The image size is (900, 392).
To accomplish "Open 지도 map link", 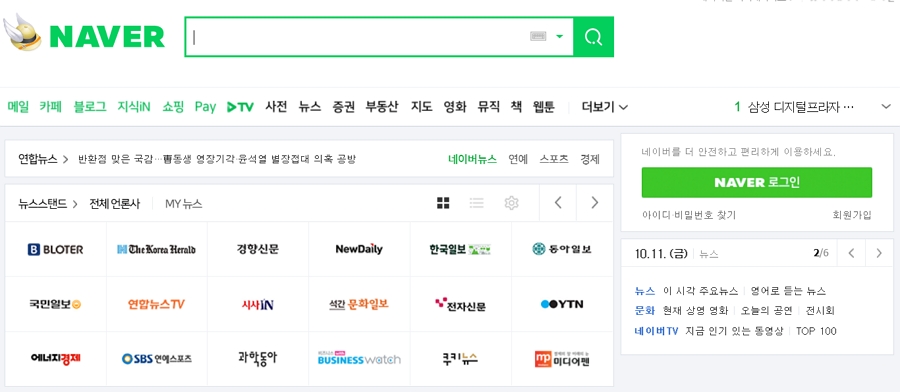I will point(421,107).
